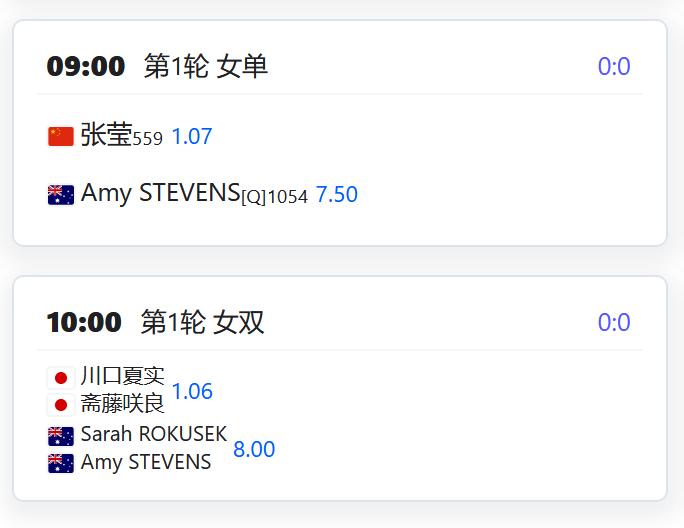The height and width of the screenshot is (528, 684).
Task: Open 0:0 score of 09:00 match
Action: [x=614, y=66]
